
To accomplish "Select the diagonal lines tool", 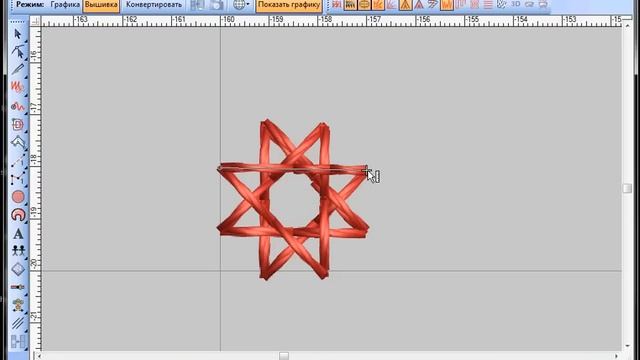I will point(18,323).
